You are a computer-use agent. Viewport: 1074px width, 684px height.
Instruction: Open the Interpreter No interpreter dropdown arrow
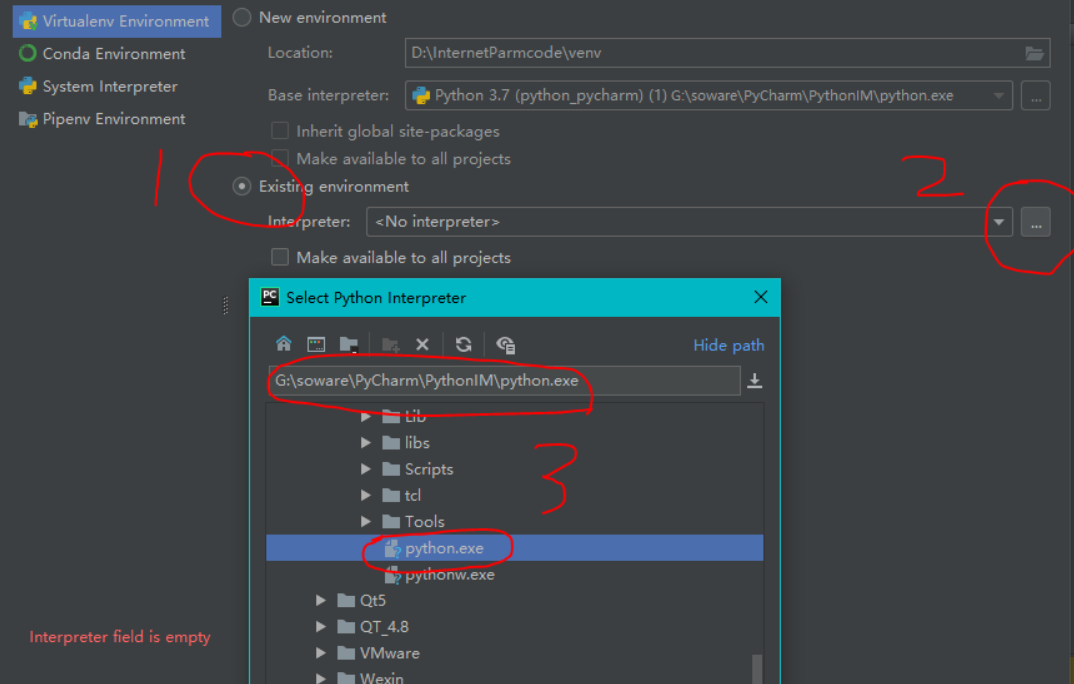coord(999,222)
